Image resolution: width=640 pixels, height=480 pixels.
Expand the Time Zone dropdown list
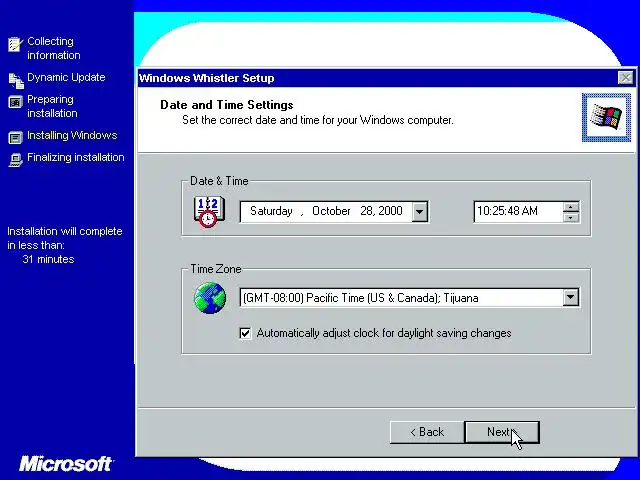pyautogui.click(x=571, y=298)
